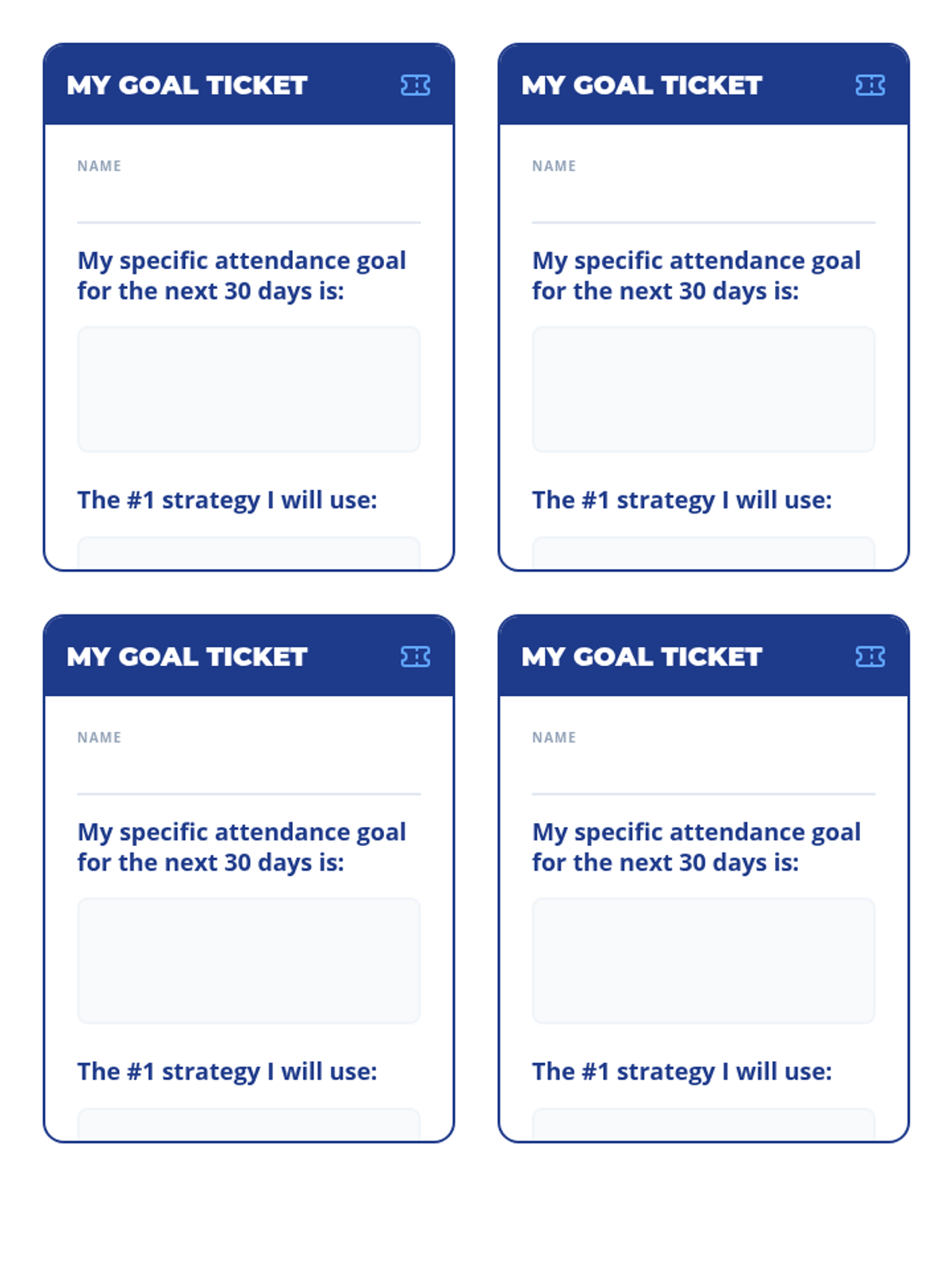
Task: Click 'MY GOAL TICKET' title on bottom-right card
Action: tap(642, 656)
